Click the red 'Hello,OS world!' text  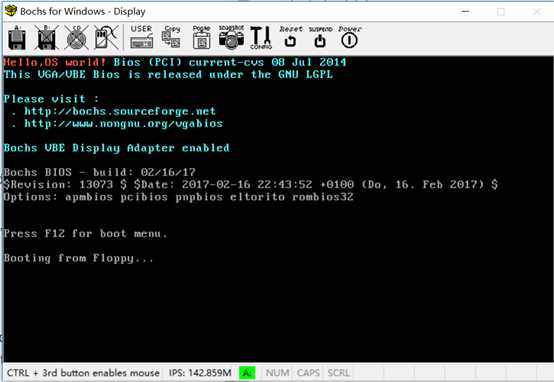coord(55,62)
